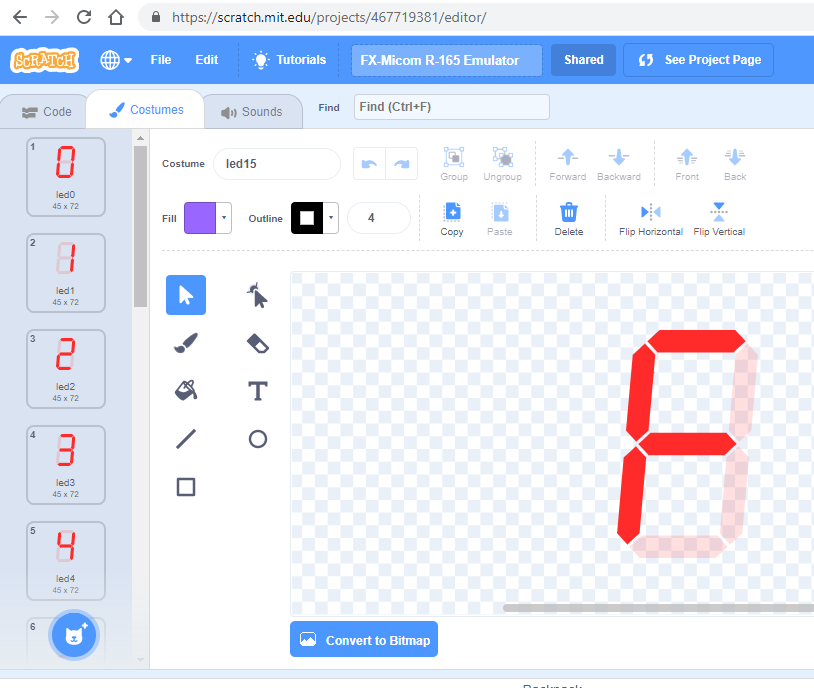
Task: Click the Group icon
Action: click(x=454, y=164)
